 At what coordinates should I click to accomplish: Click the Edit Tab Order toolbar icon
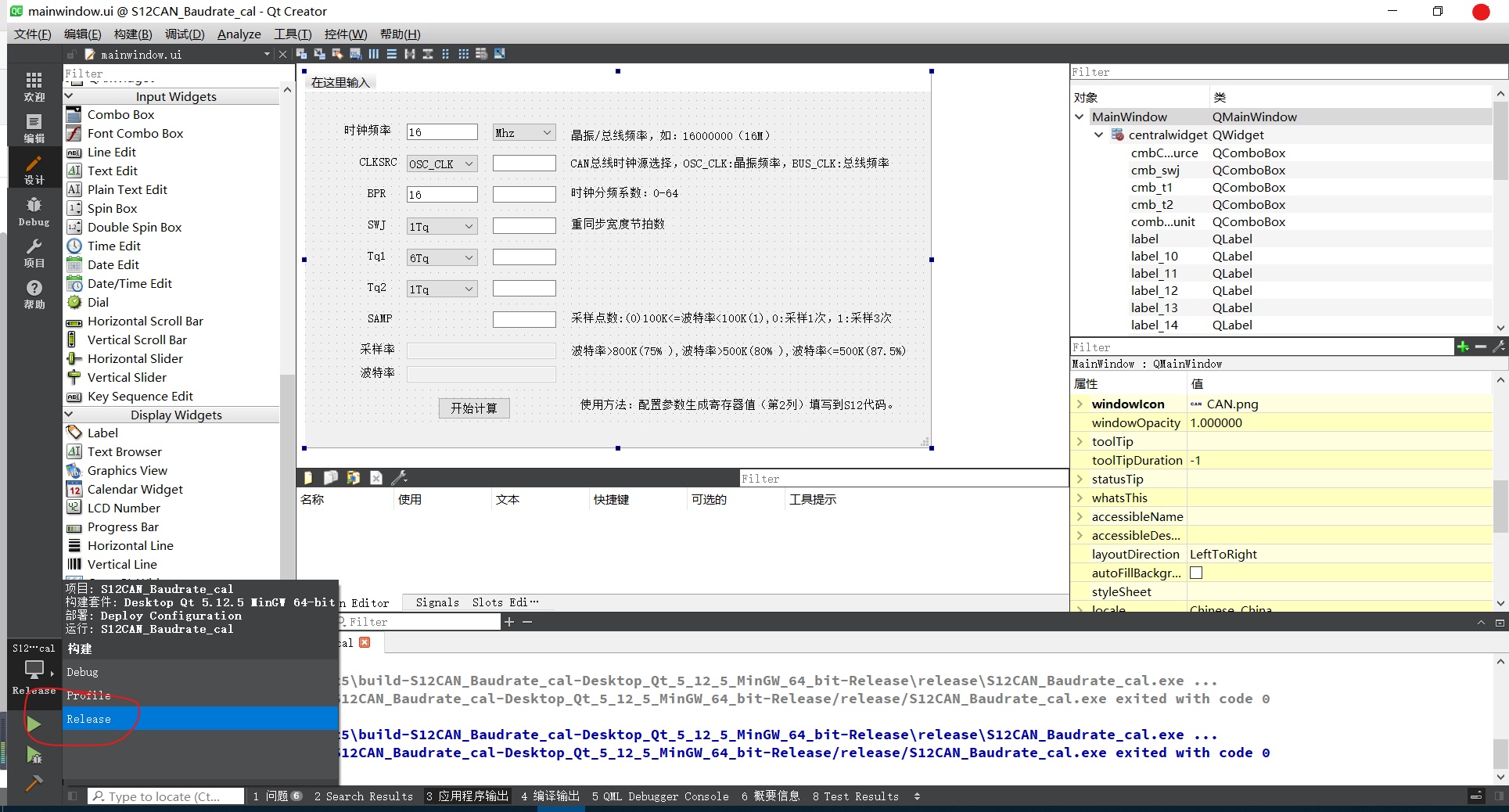355,54
